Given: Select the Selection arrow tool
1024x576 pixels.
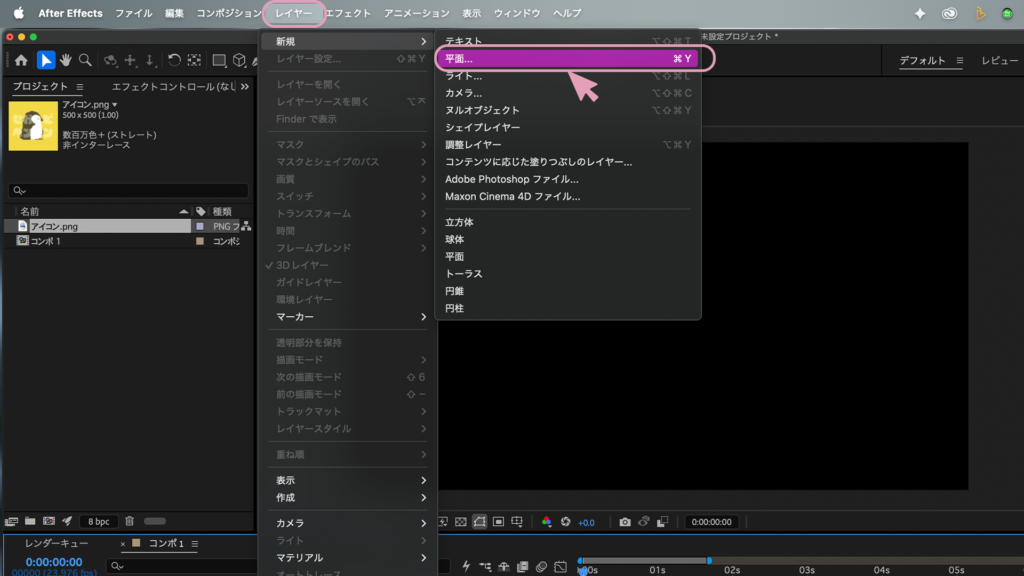Looking at the screenshot, I should point(46,60).
